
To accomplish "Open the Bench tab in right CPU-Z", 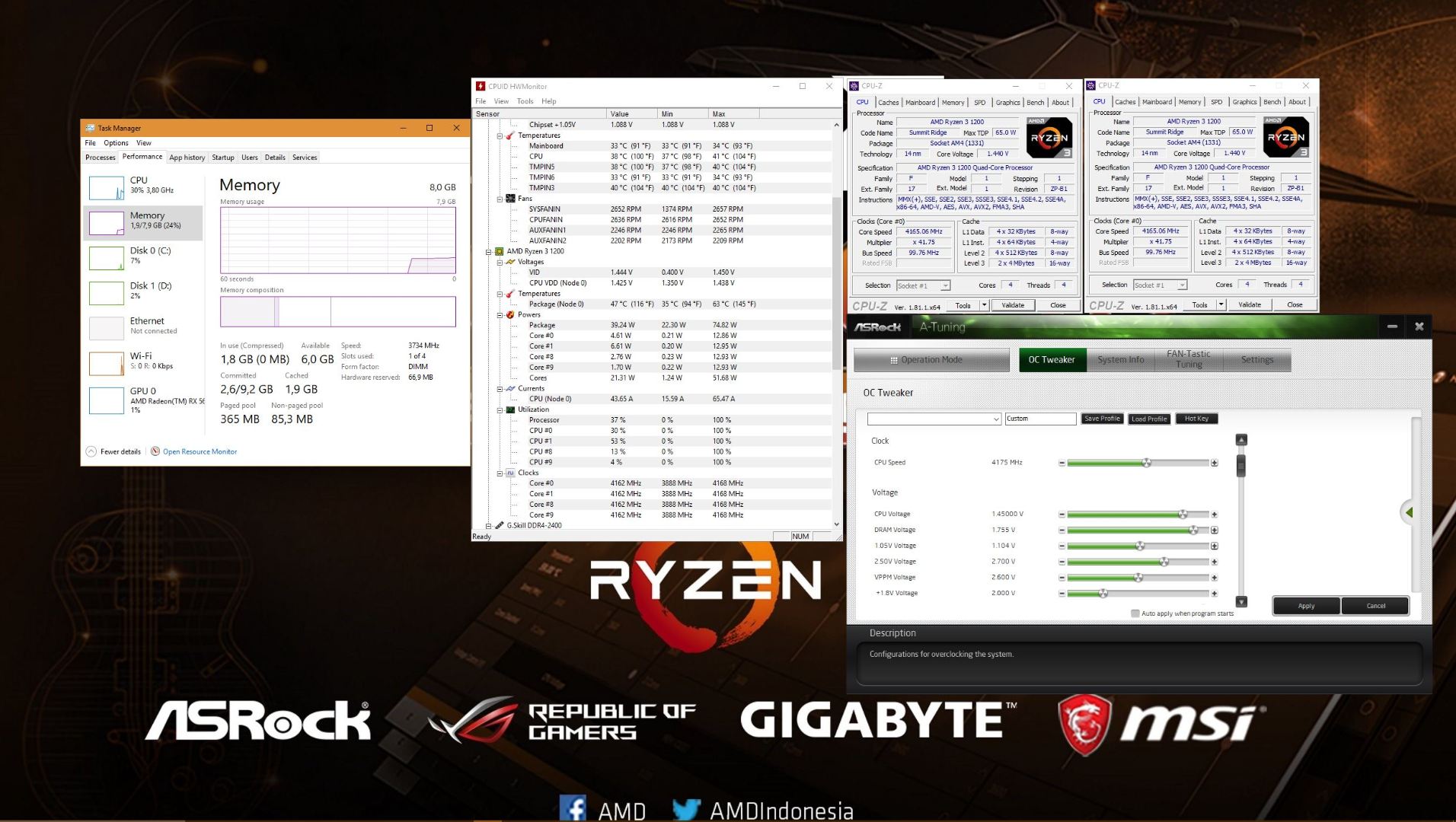I will (x=1272, y=102).
